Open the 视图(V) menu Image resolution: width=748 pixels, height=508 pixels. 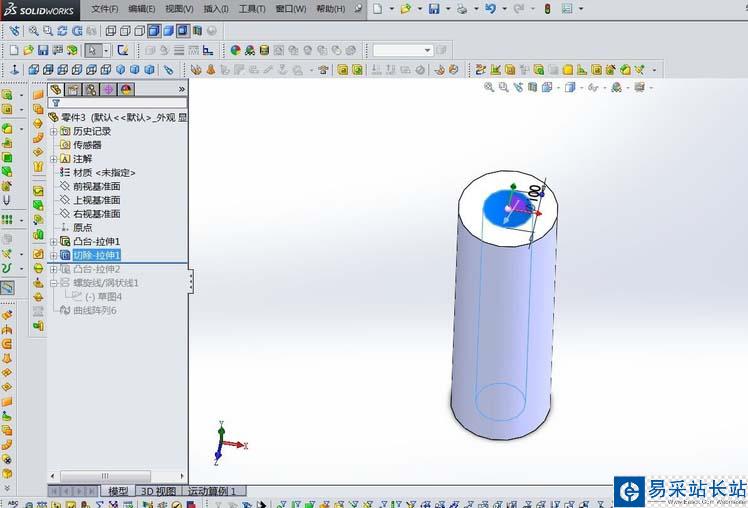click(179, 9)
